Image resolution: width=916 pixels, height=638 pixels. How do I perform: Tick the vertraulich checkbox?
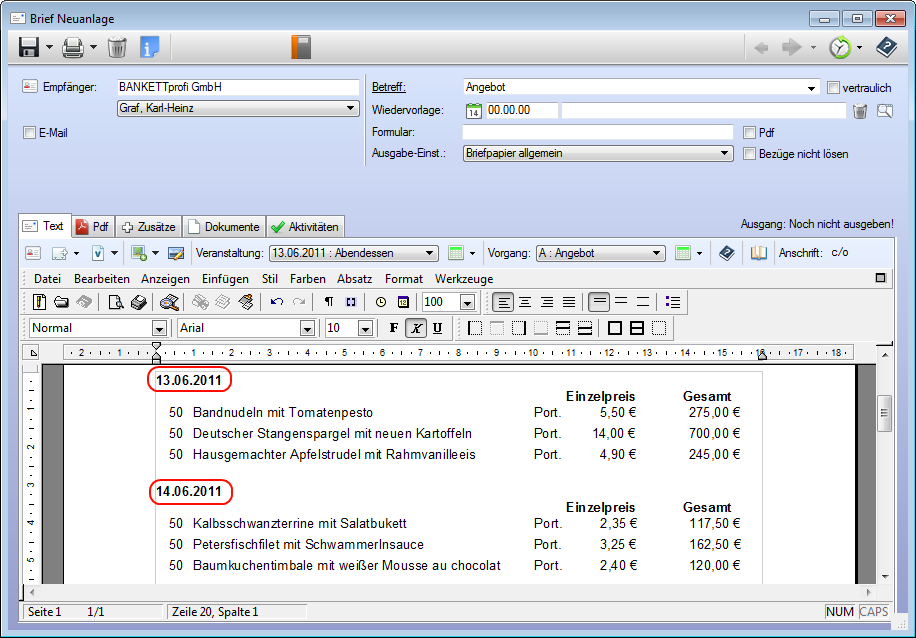[833, 88]
